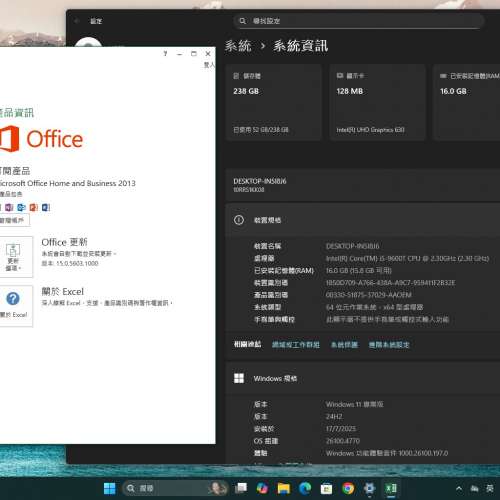Open the domain or workgroup related link

coord(296,345)
